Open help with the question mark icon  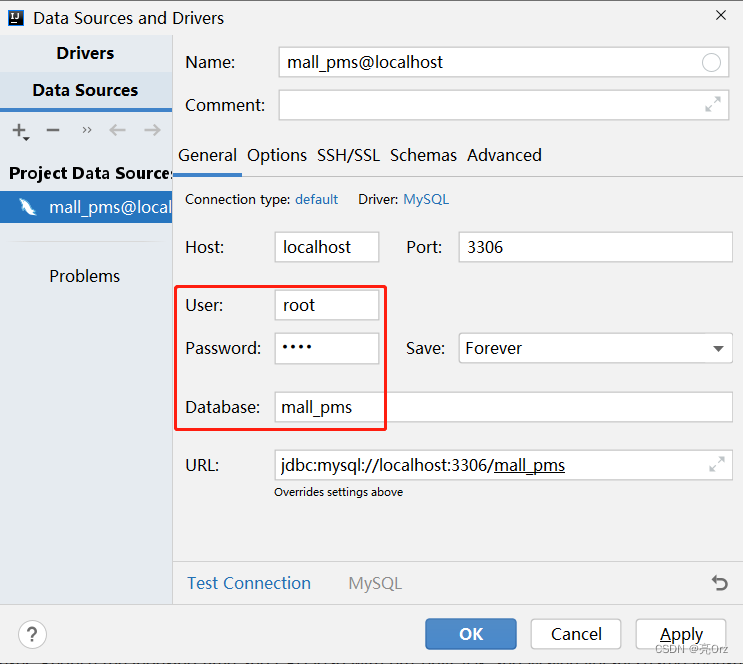(x=32, y=634)
